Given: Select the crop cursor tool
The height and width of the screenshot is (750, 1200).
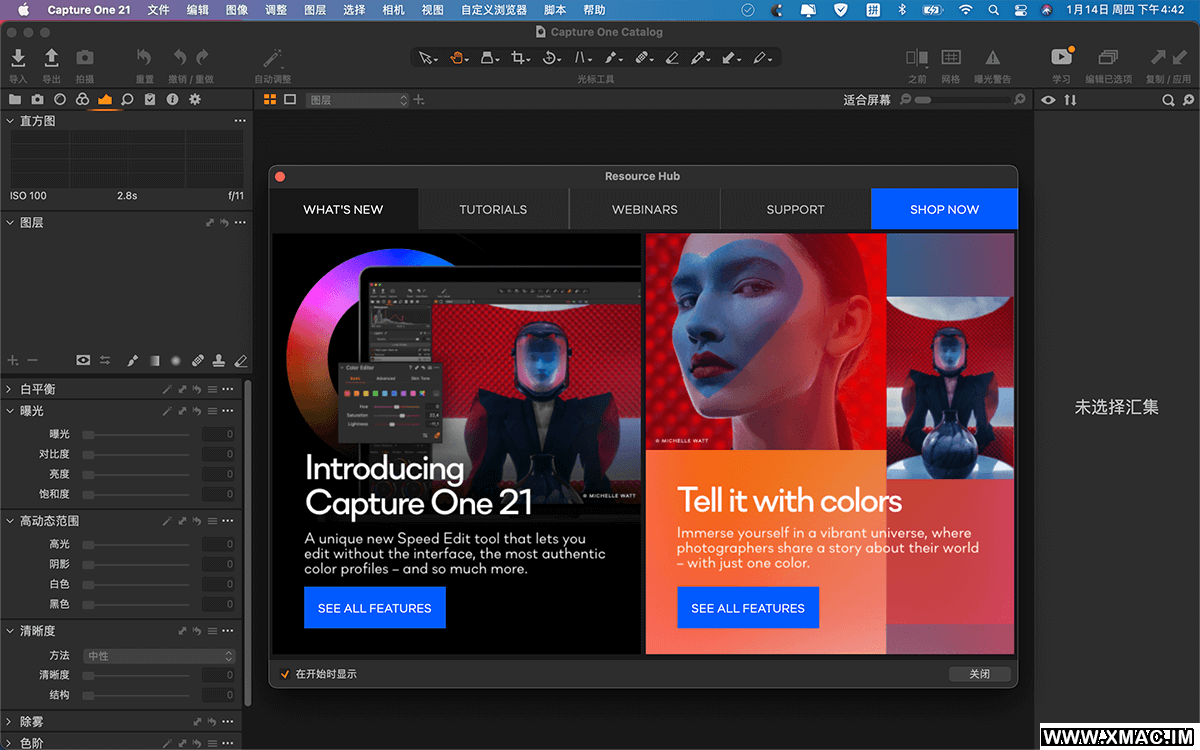Looking at the screenshot, I should coord(520,58).
